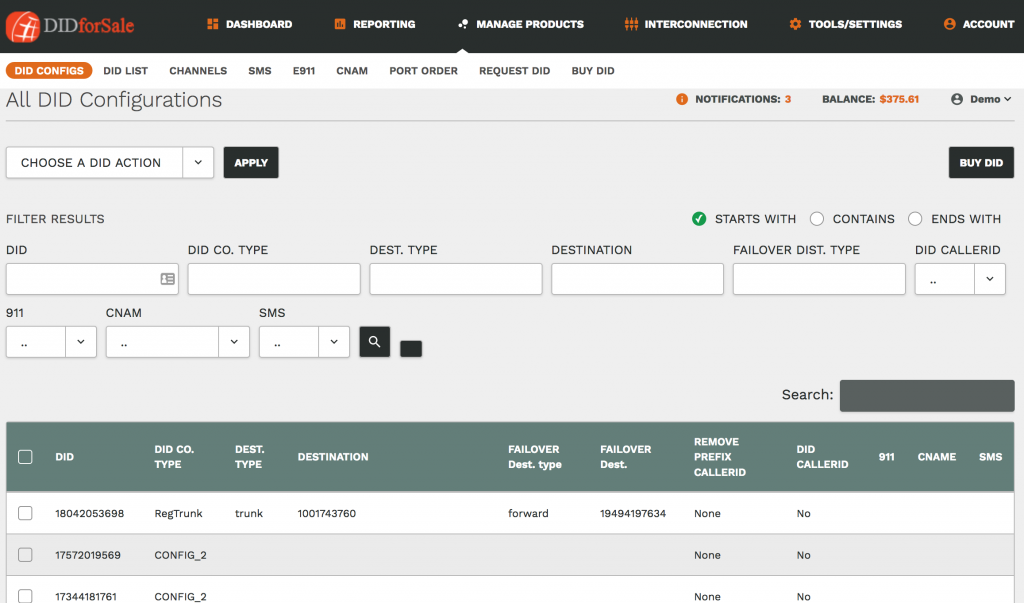Click destination value 1001743760

point(327,513)
